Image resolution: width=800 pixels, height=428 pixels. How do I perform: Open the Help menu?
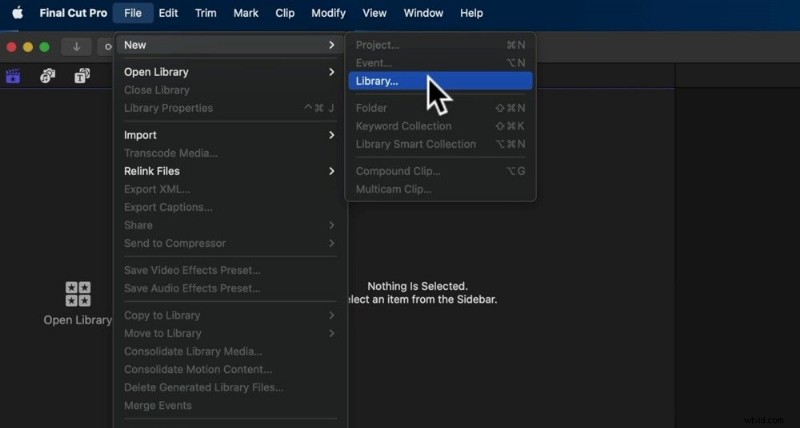pos(471,13)
